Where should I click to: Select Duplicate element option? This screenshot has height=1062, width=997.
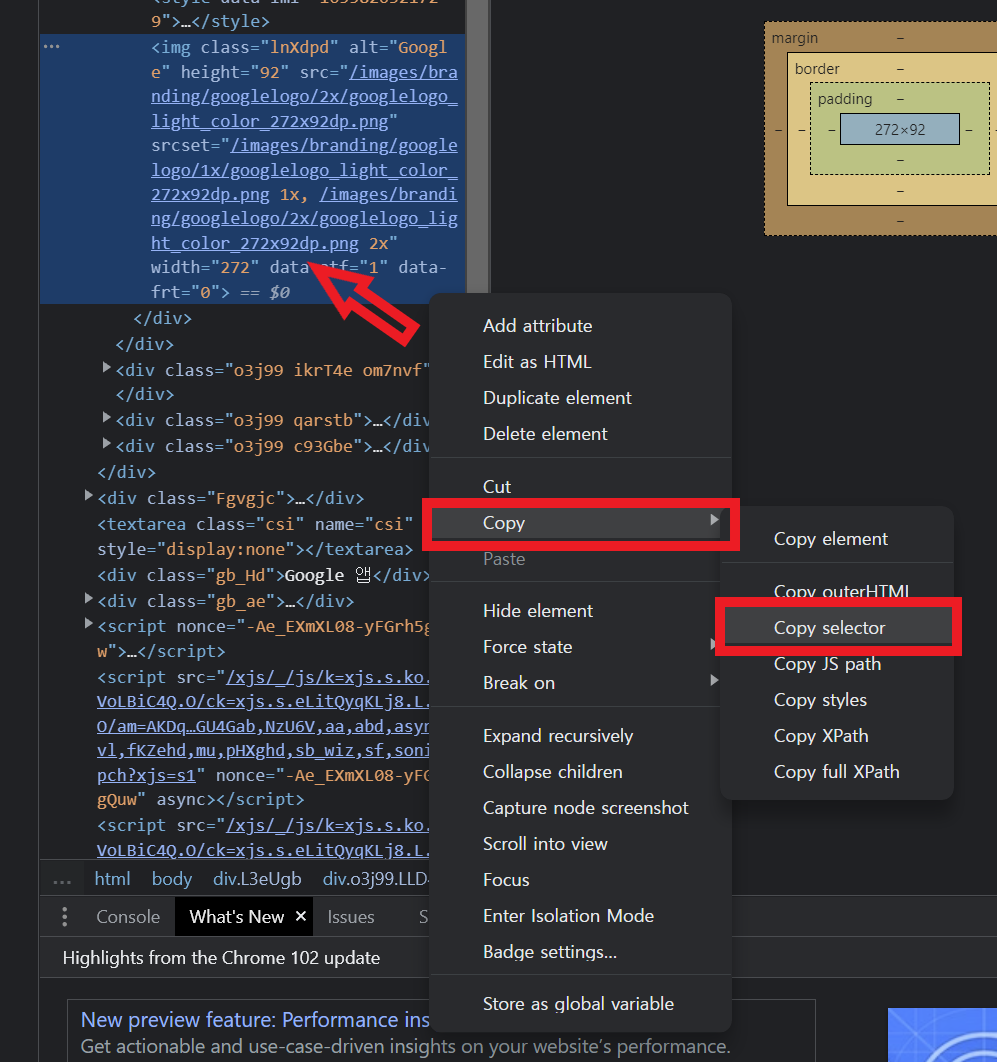[x=557, y=398]
